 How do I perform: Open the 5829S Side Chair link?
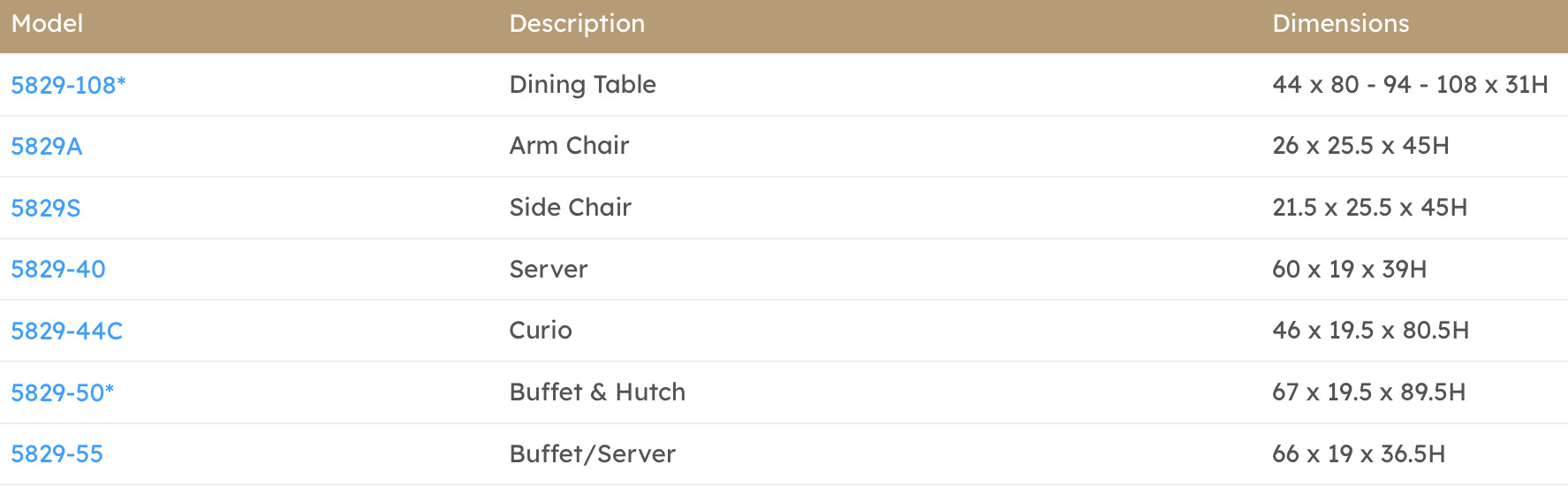click(x=45, y=208)
